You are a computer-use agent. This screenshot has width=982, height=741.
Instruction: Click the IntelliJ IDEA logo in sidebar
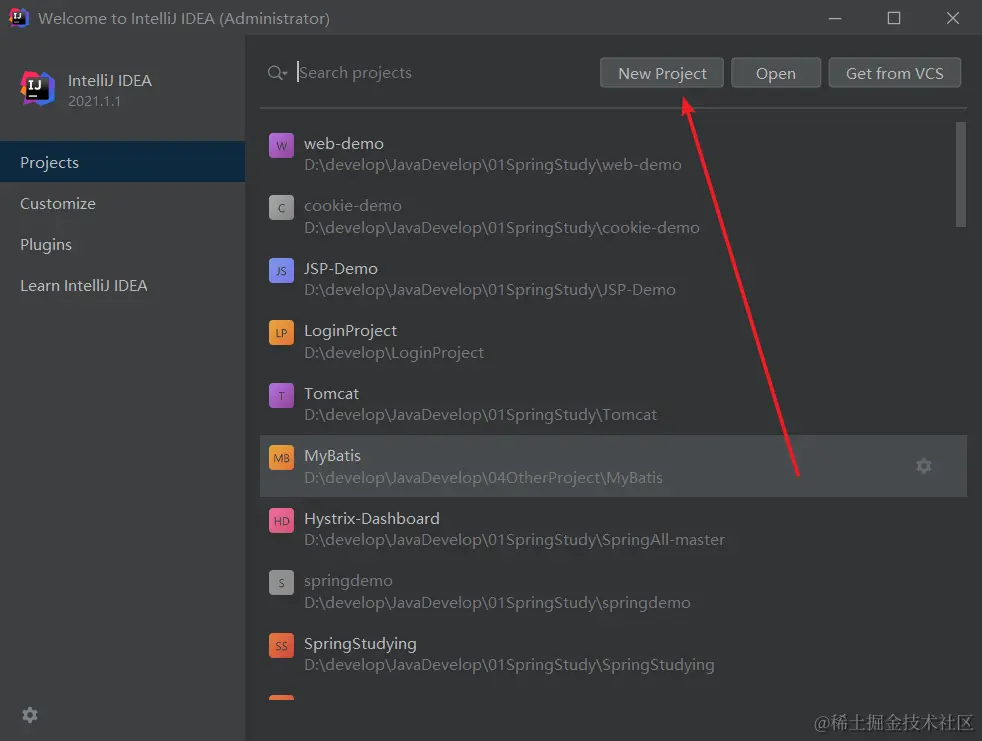click(38, 88)
